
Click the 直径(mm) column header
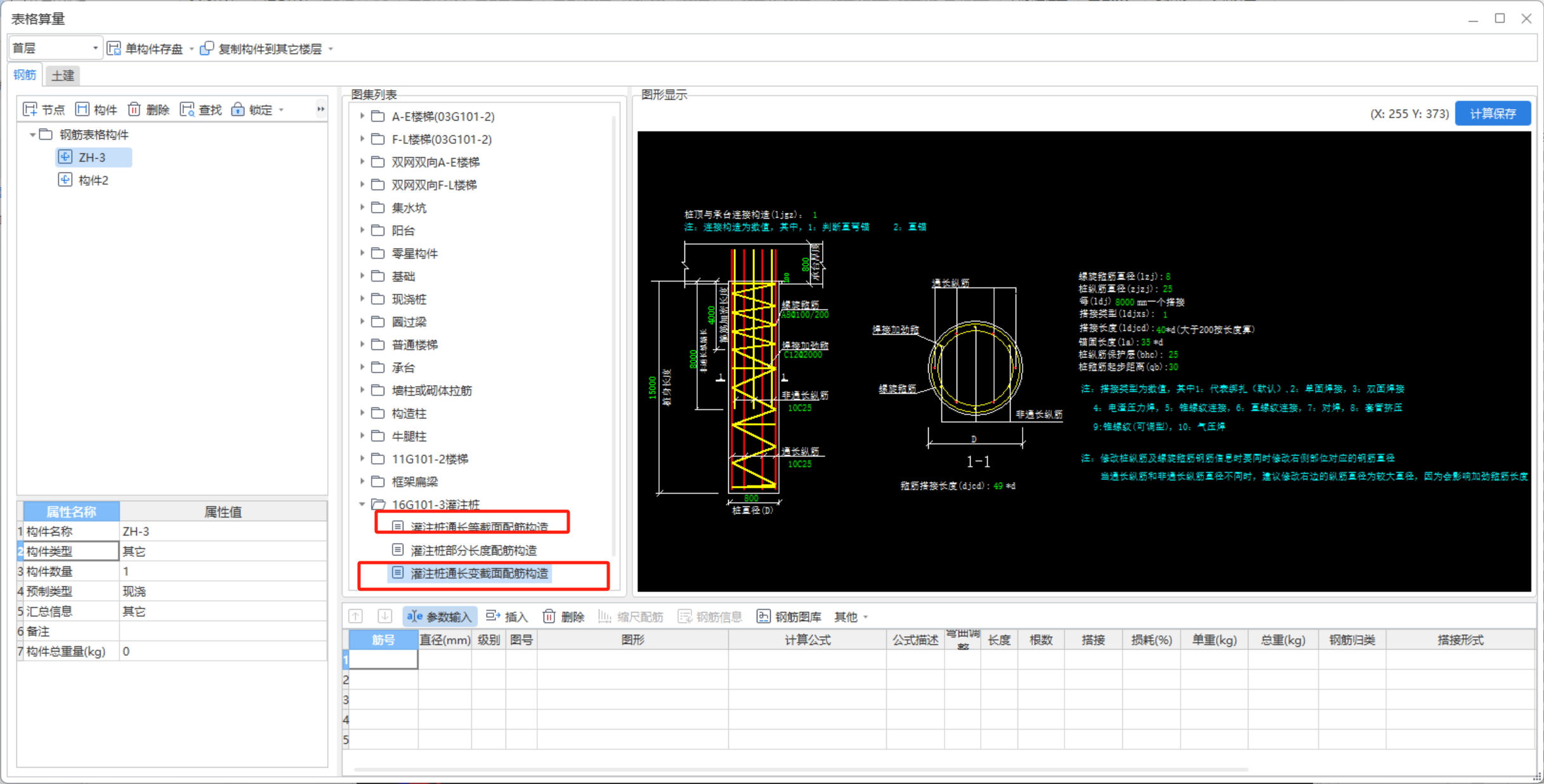pyautogui.click(x=445, y=640)
